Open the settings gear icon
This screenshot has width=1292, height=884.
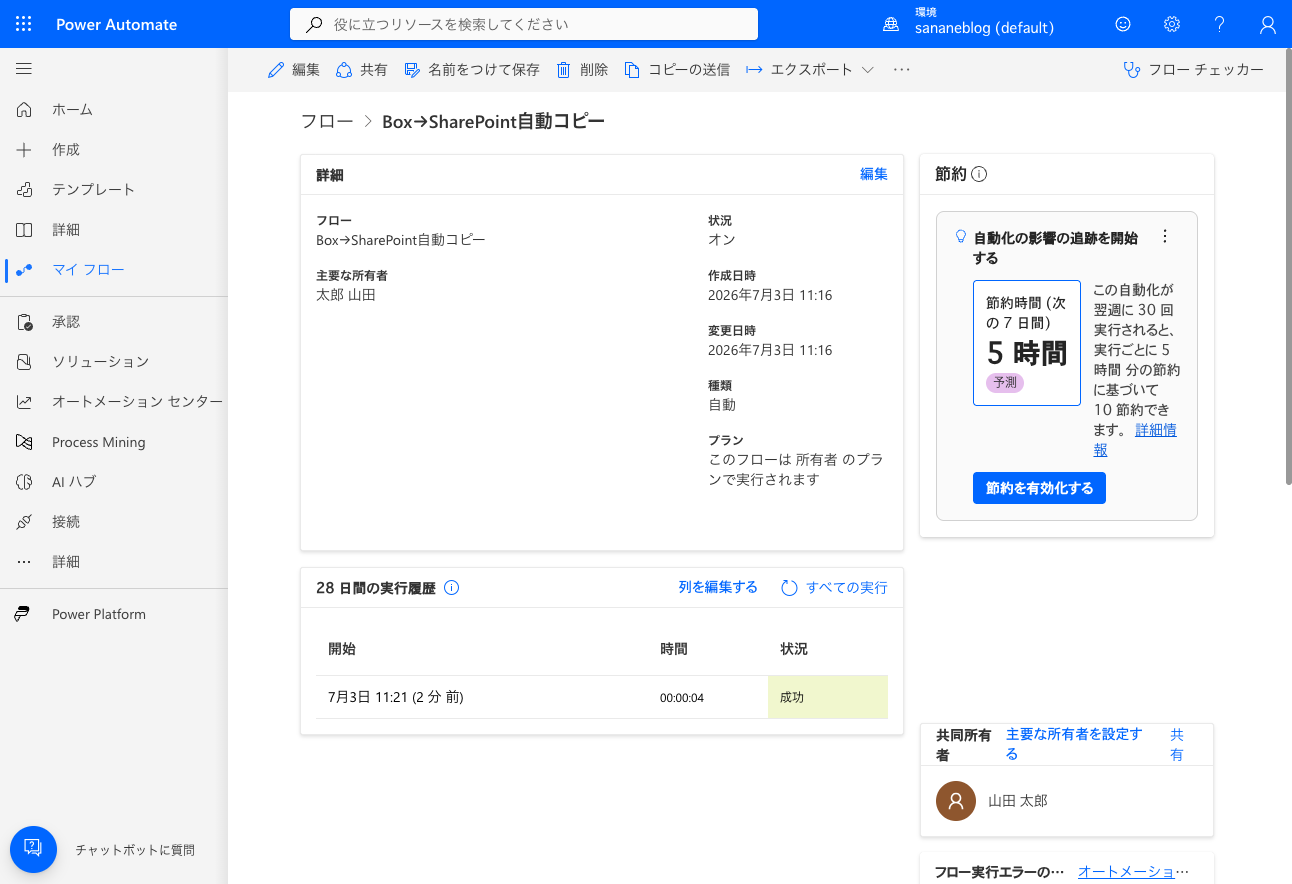[1172, 24]
